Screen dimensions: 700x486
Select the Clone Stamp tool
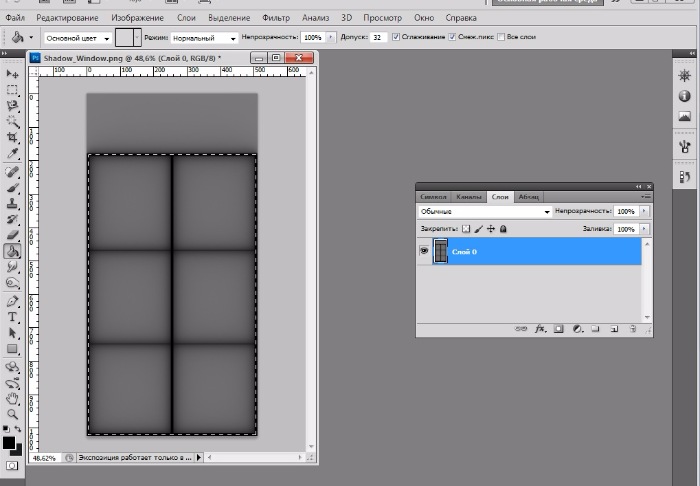tap(13, 202)
